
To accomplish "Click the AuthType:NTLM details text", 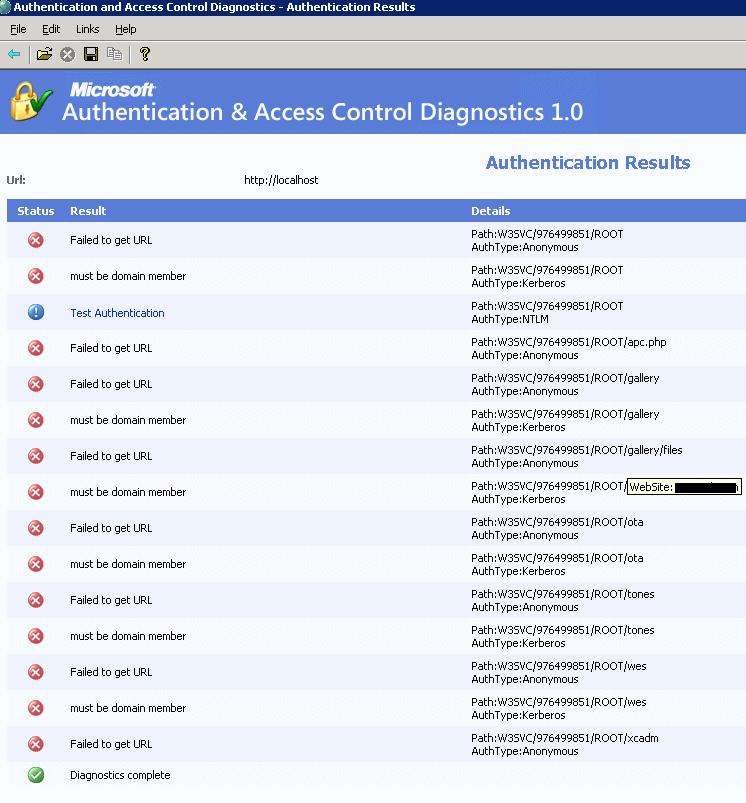I will [510, 319].
